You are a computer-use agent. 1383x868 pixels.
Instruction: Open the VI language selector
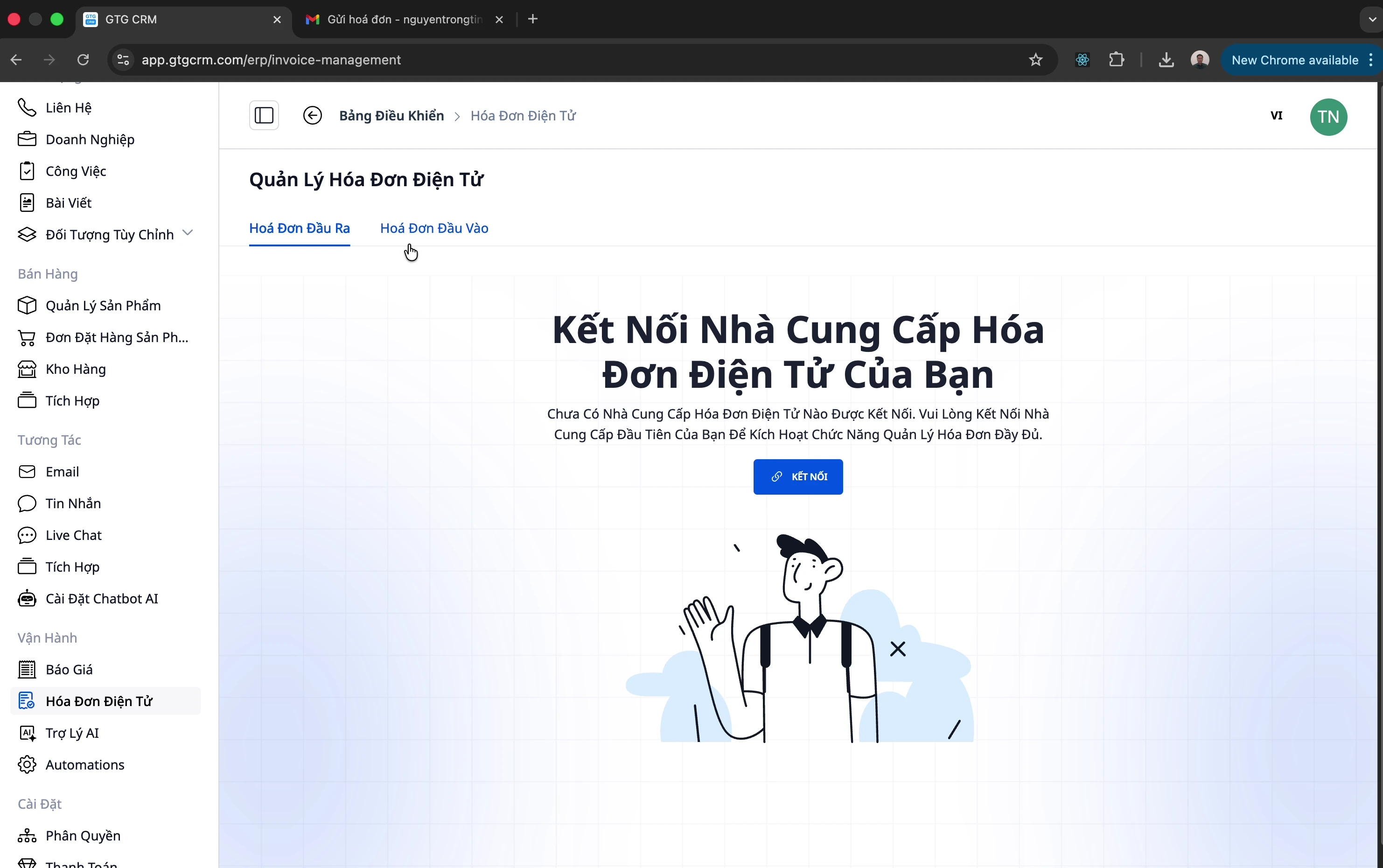1277,115
